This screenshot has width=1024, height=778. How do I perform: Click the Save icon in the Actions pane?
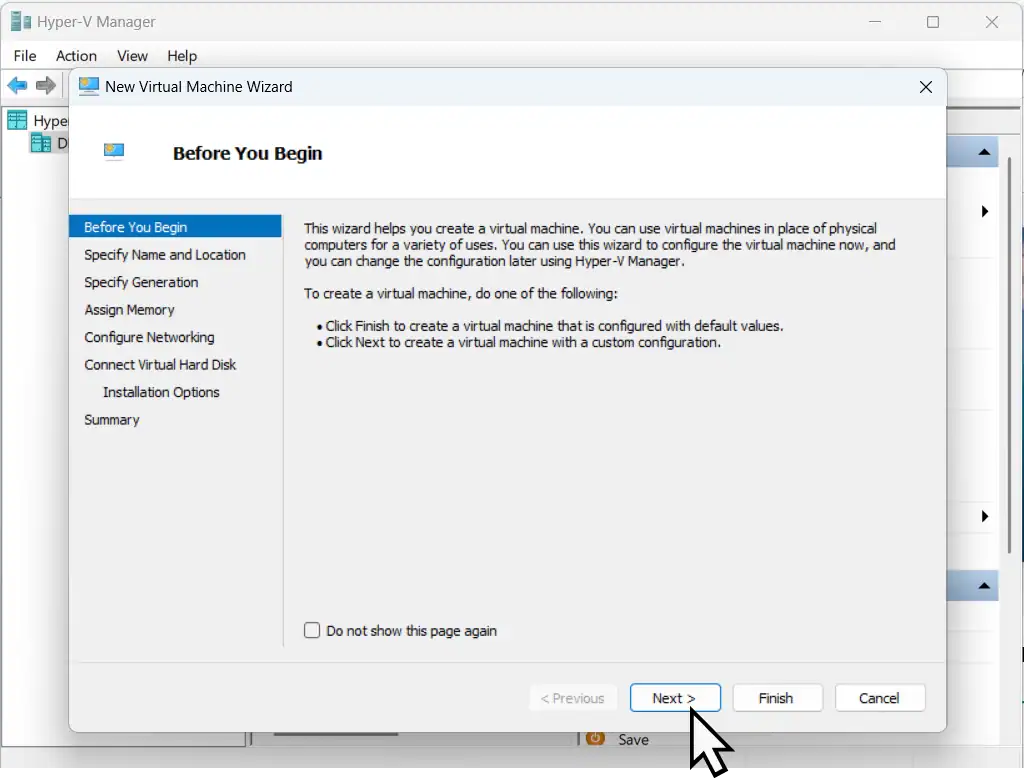click(x=596, y=739)
